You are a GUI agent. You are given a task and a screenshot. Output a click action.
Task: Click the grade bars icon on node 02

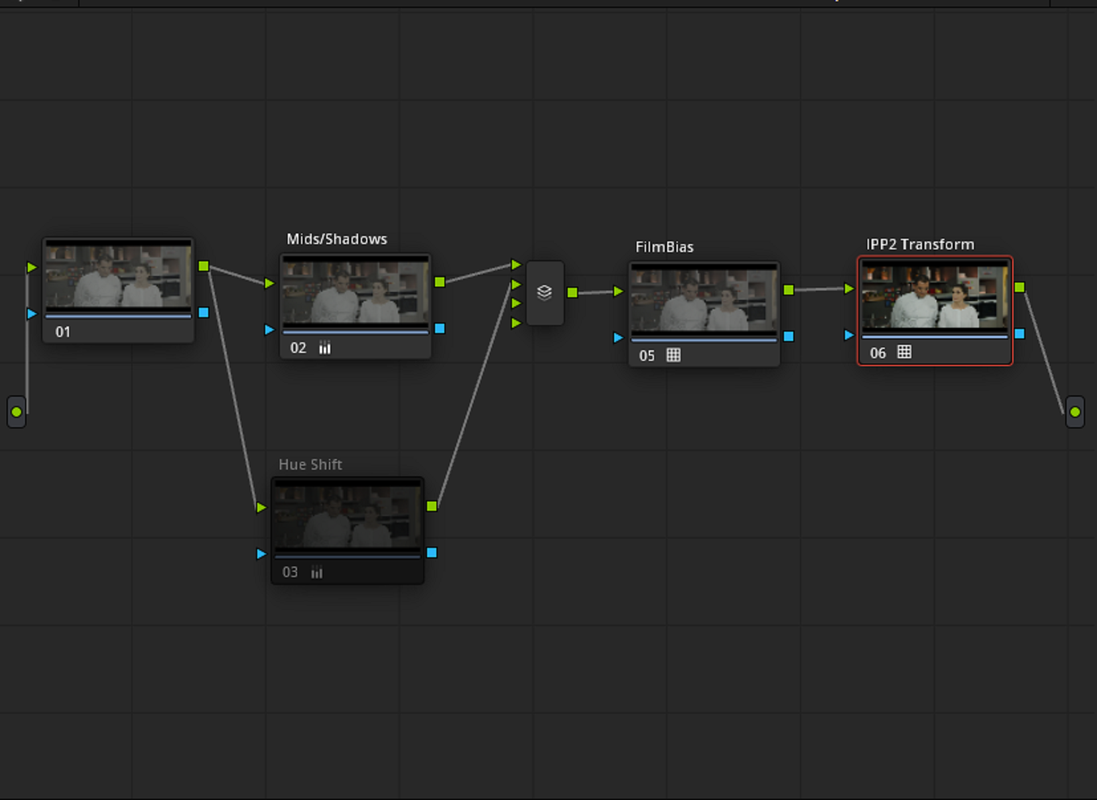(x=325, y=348)
